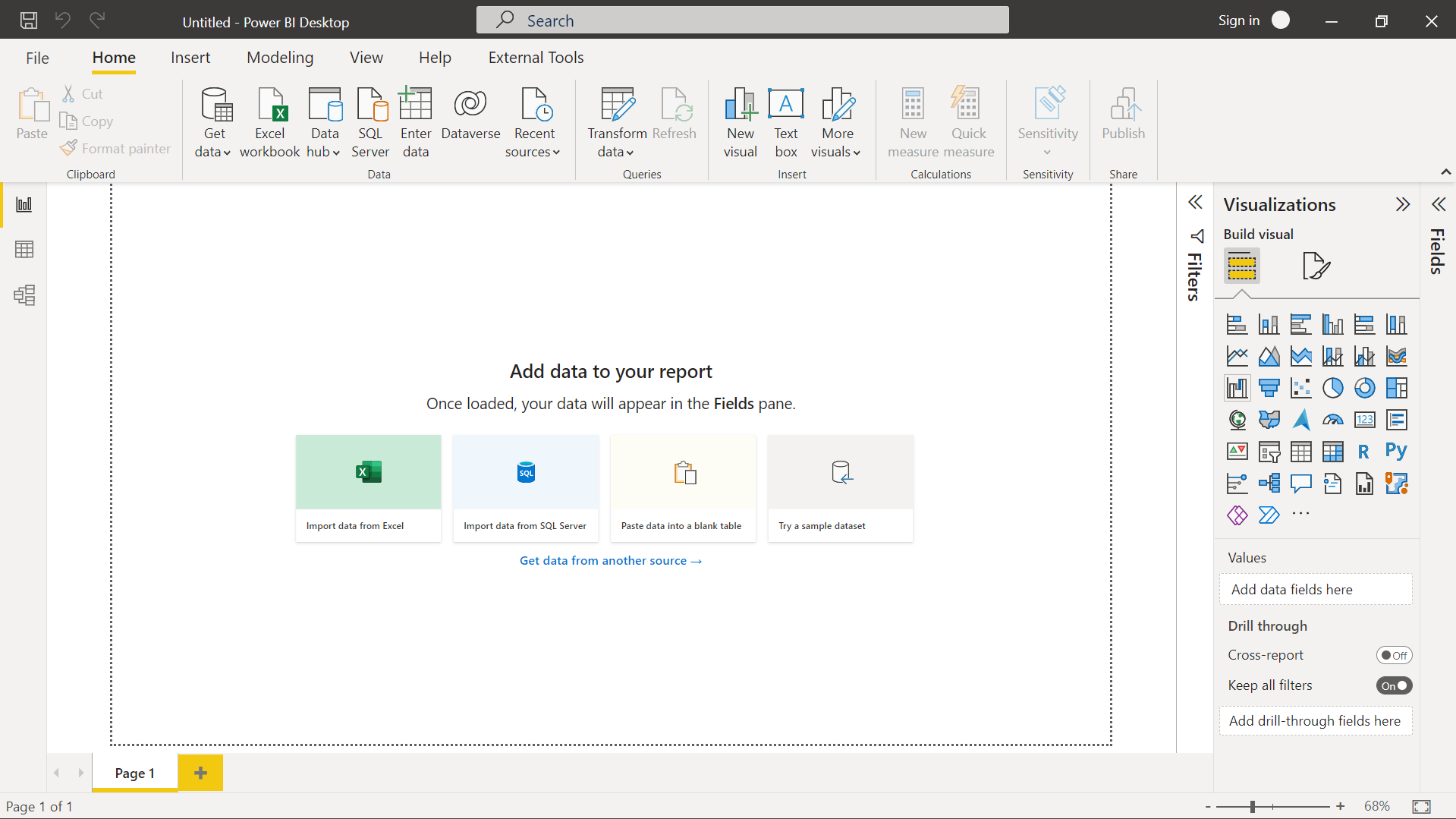Select the pie chart visual

pyautogui.click(x=1333, y=387)
